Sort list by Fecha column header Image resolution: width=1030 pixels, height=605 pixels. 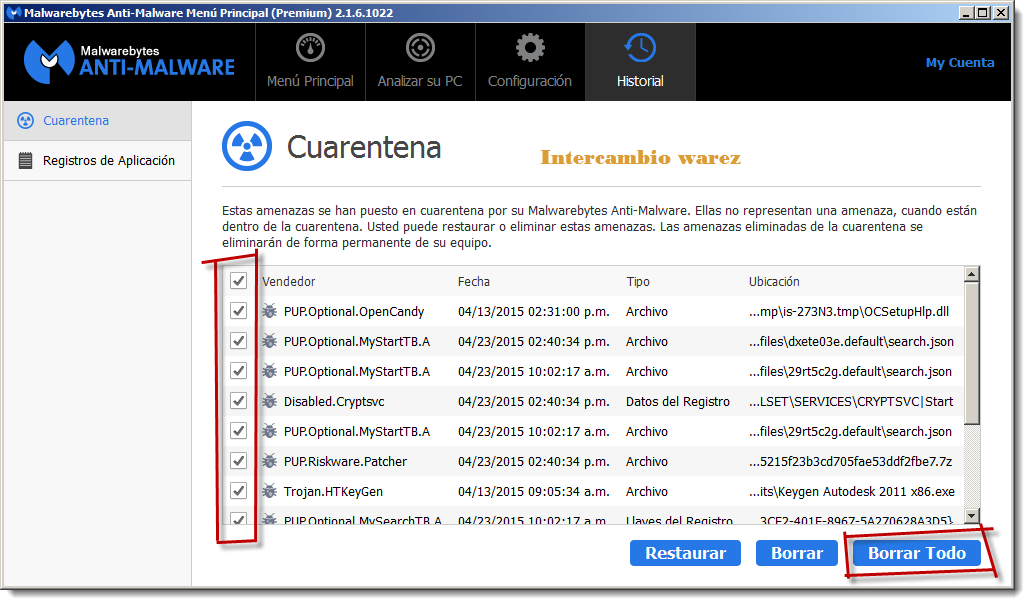[474, 281]
